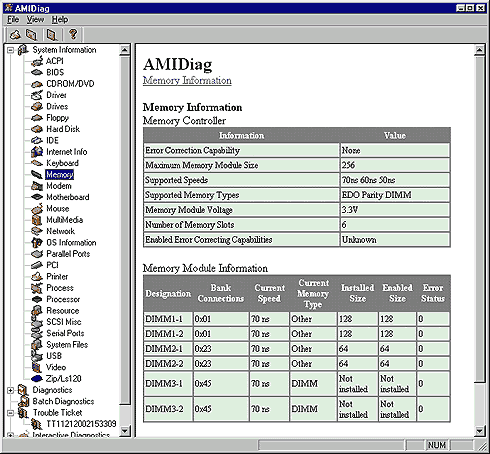Select Process in the tree
Viewport: 490px width, 454px height.
click(60, 288)
